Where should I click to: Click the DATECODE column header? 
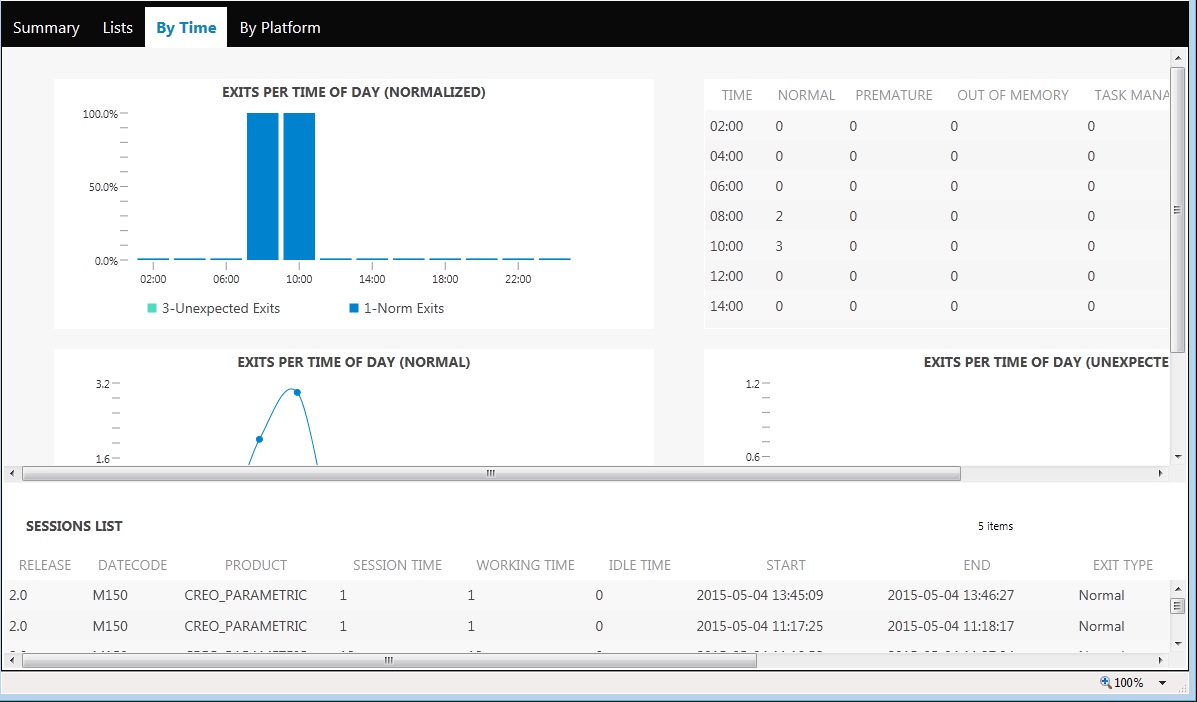pos(133,565)
